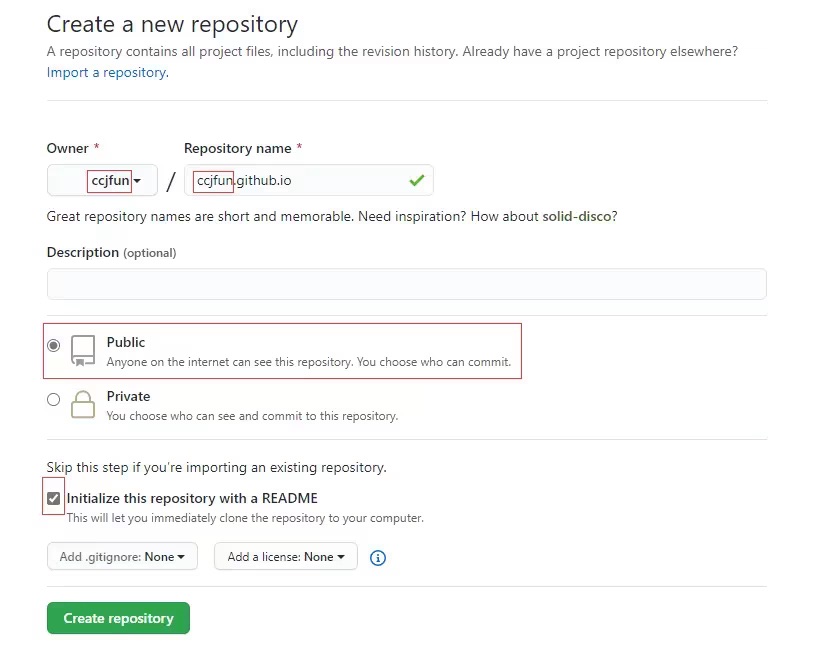Screen dimensions: 814x653
Task: Select the Private radio button
Action: [54, 400]
